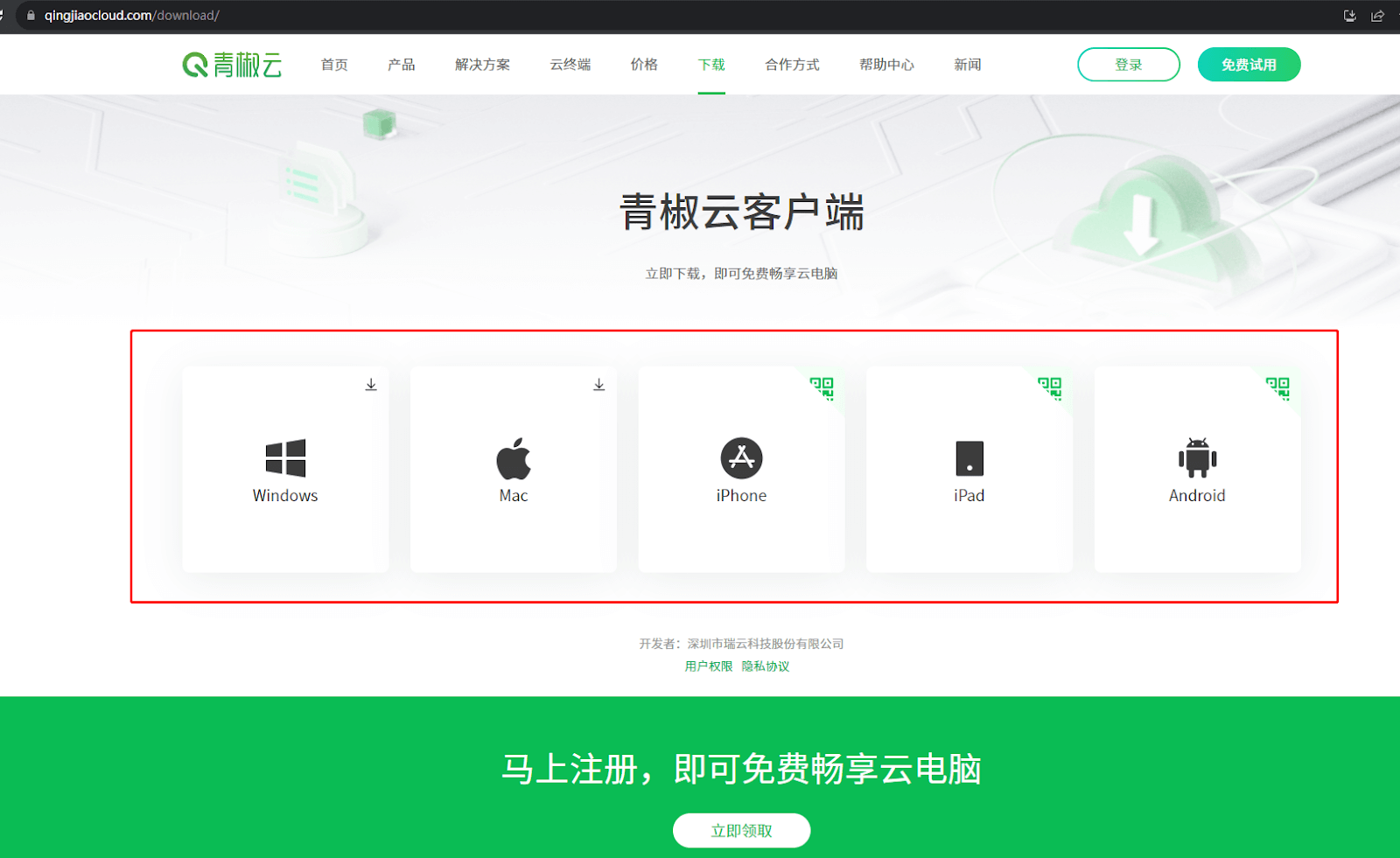
Task: Click the iPad label text
Action: pyautogui.click(x=969, y=496)
